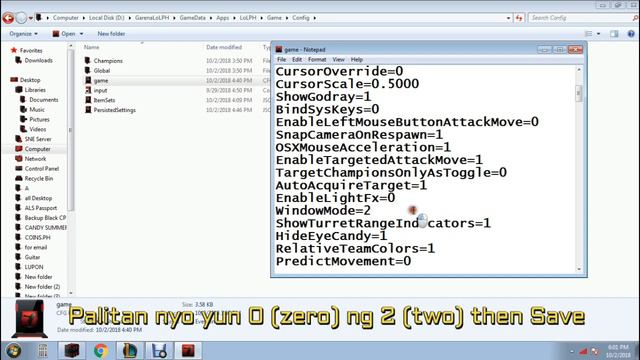
Task: Open the Format menu in Notepad
Action: pyautogui.click(x=317, y=60)
